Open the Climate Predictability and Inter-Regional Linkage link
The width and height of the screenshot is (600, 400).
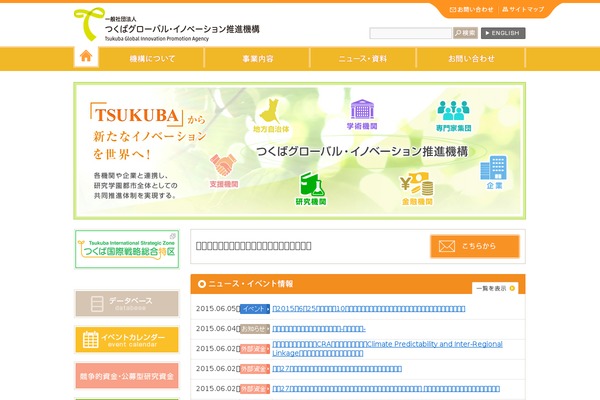[x=387, y=348]
